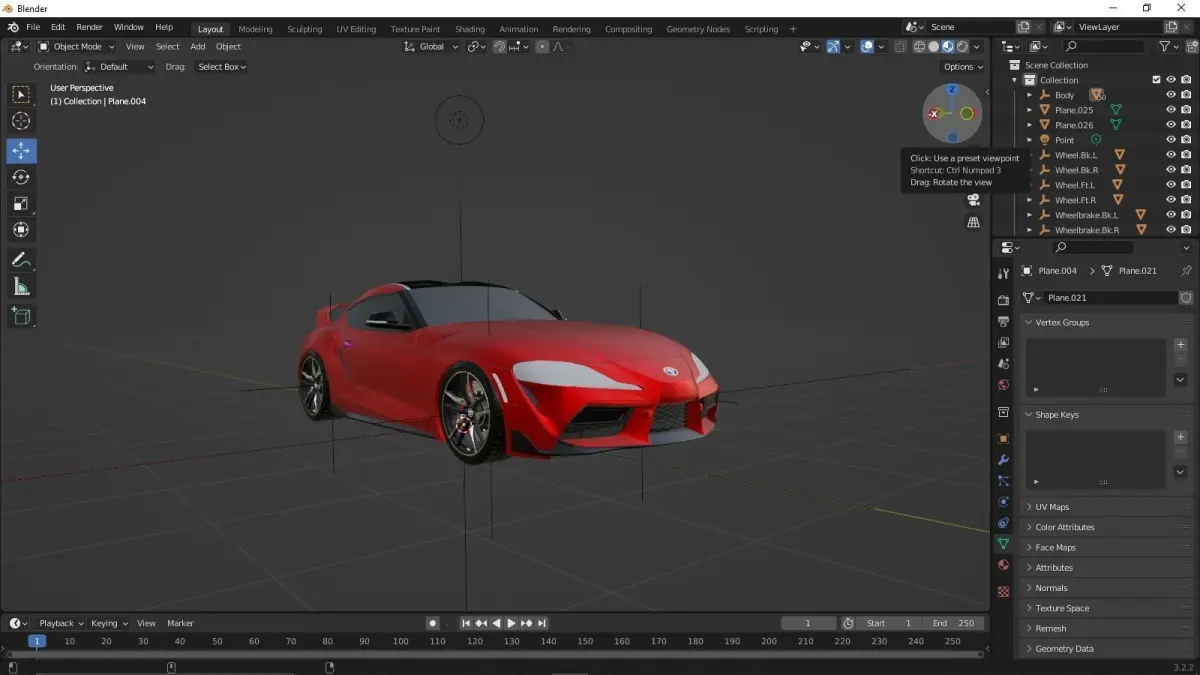The height and width of the screenshot is (675, 1200).
Task: Expand the Normals panel
Action: pos(1107,588)
